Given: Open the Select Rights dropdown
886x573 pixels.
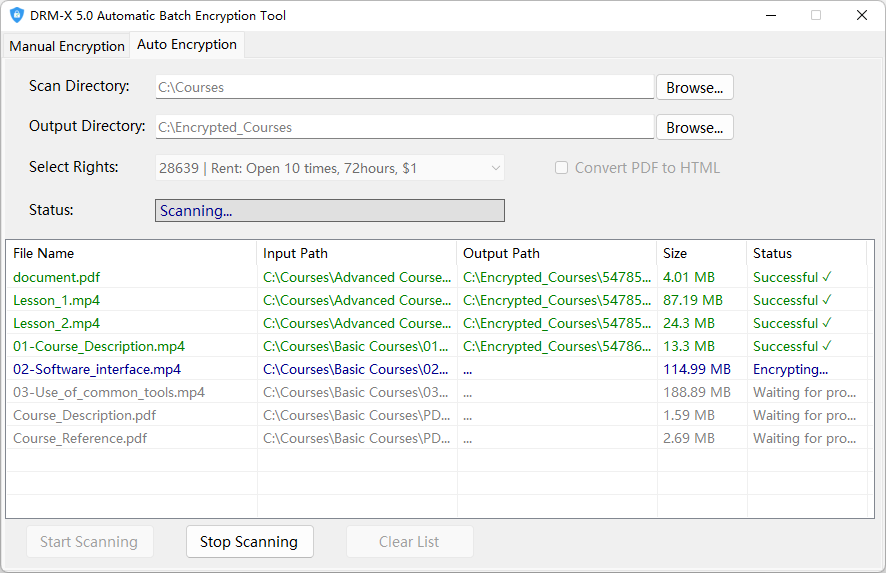Looking at the screenshot, I should pyautogui.click(x=330, y=168).
